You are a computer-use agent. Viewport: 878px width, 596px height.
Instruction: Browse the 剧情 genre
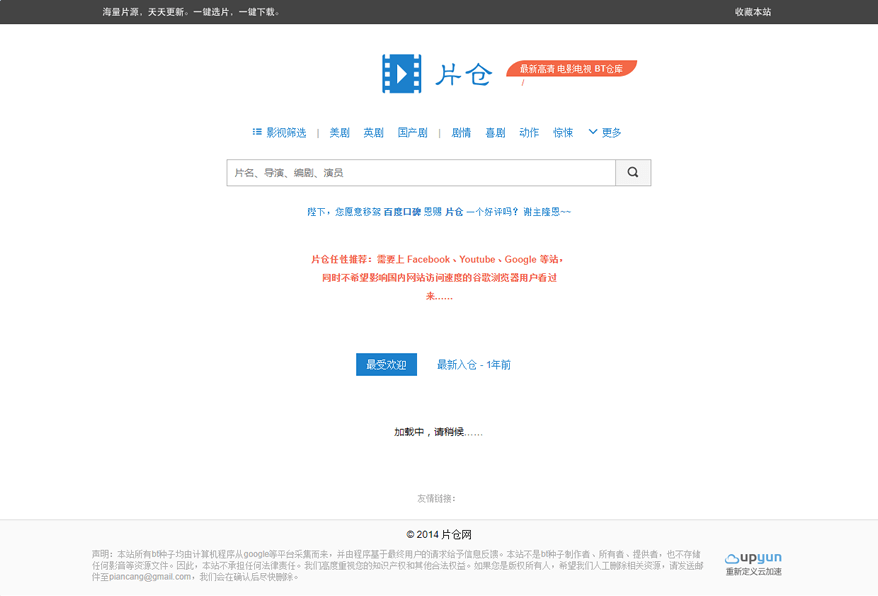[461, 133]
